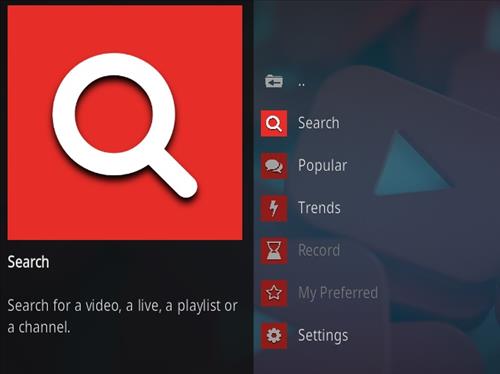This screenshot has height=374, width=500.
Task: Open the Search menu entry label
Action: pos(319,123)
